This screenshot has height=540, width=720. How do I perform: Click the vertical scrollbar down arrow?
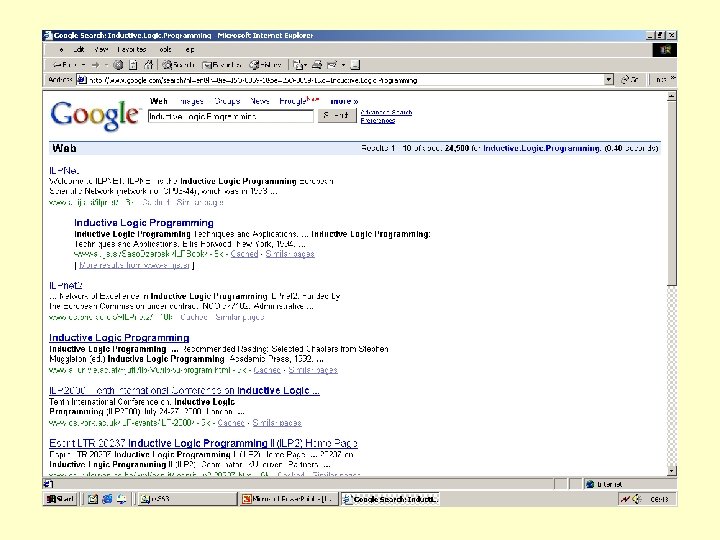coord(671,471)
